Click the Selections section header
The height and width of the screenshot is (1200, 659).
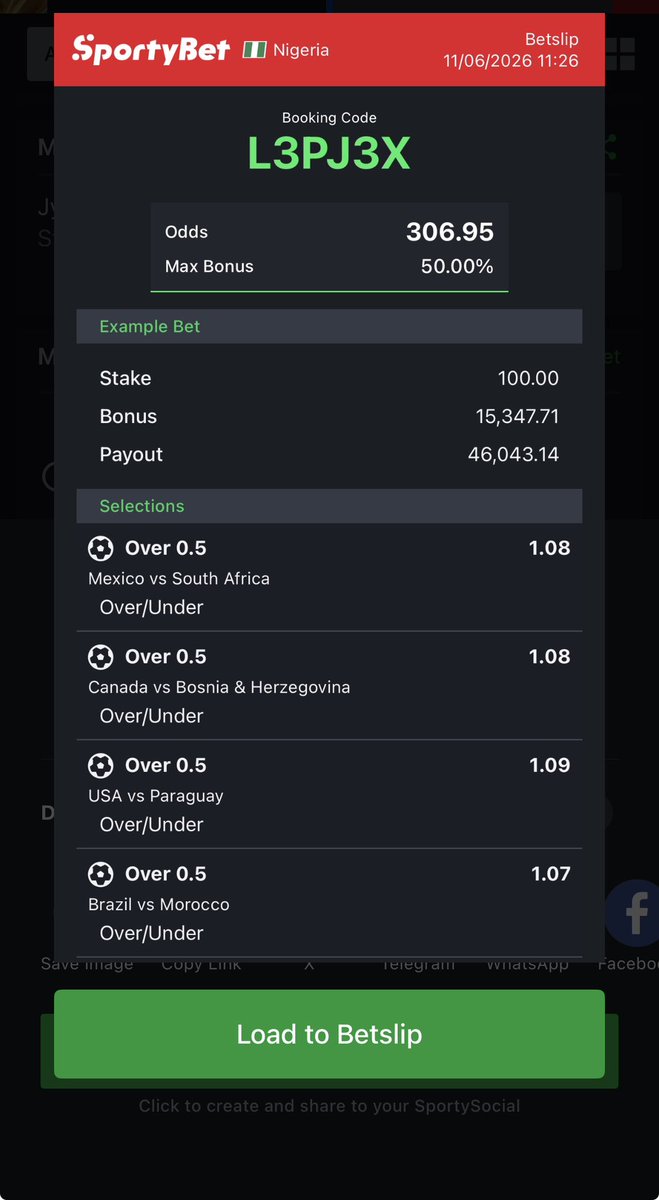pos(329,506)
